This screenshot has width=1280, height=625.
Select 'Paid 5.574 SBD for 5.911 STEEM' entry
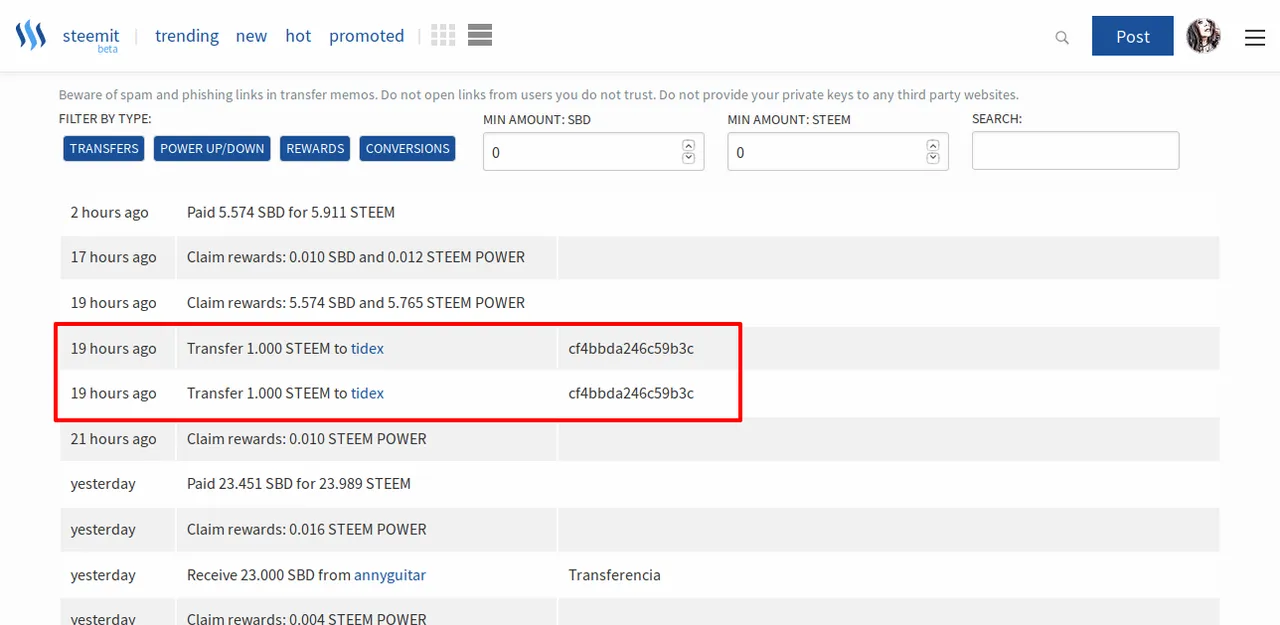pyautogui.click(x=291, y=212)
